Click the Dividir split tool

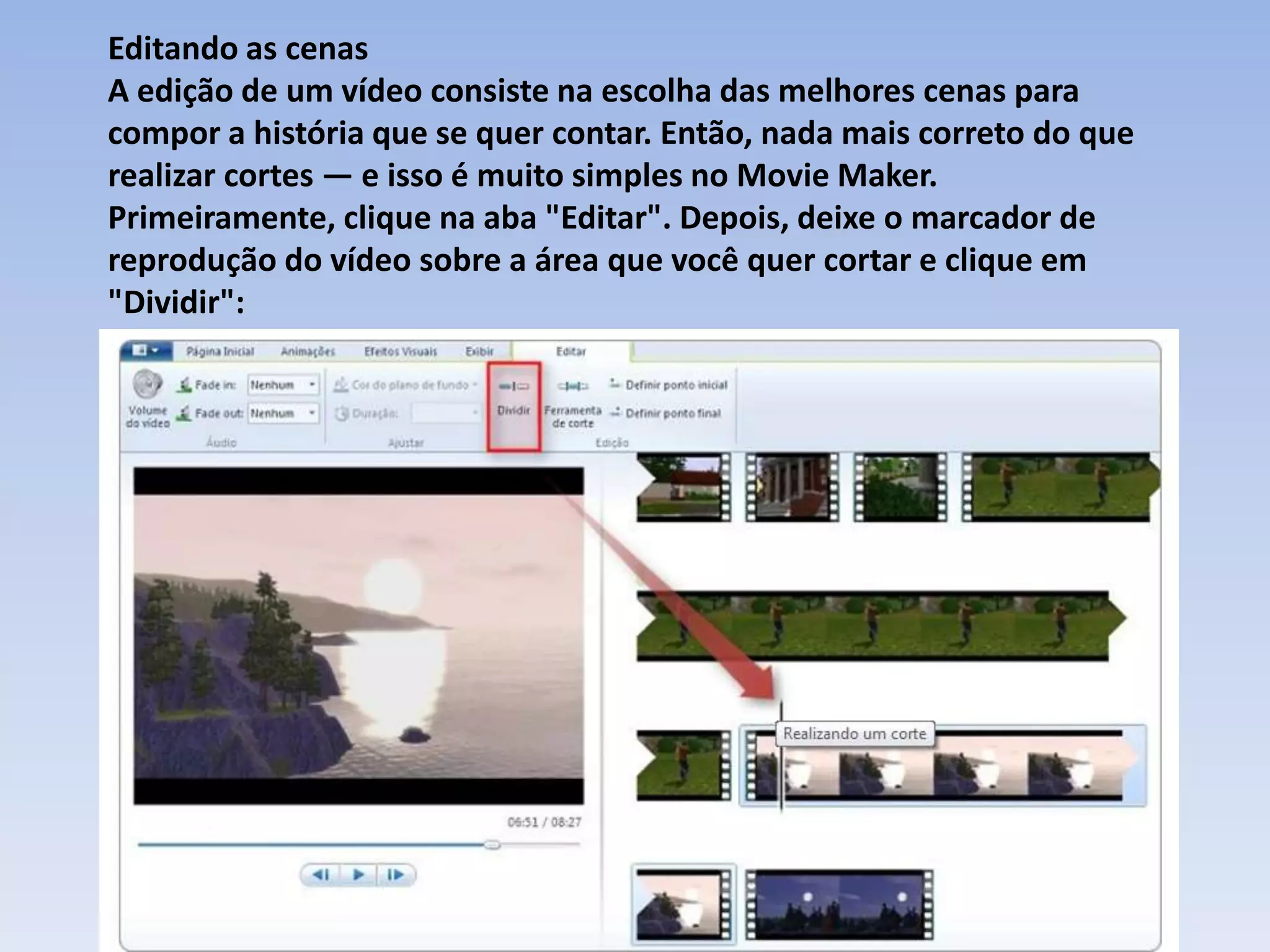[x=514, y=406]
